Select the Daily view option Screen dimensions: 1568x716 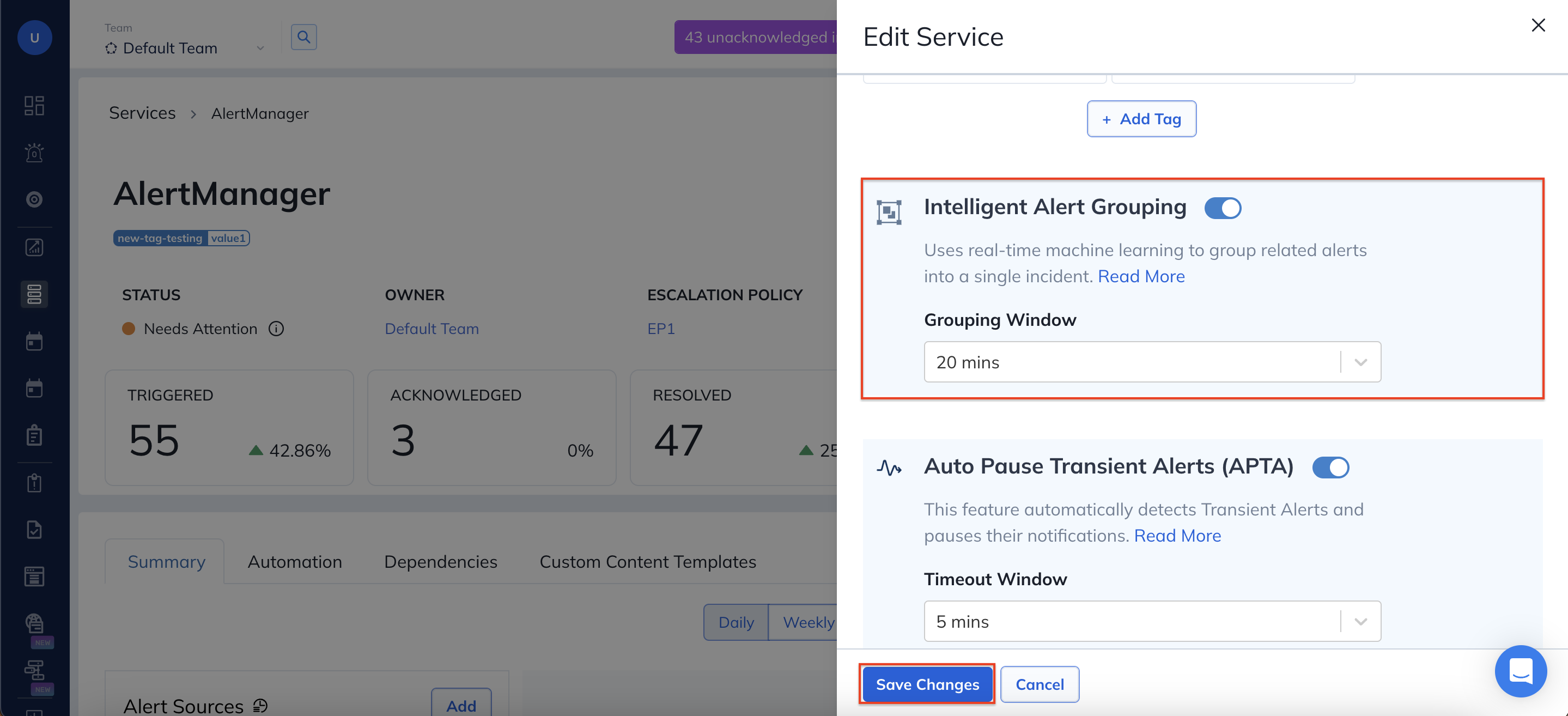[736, 622]
